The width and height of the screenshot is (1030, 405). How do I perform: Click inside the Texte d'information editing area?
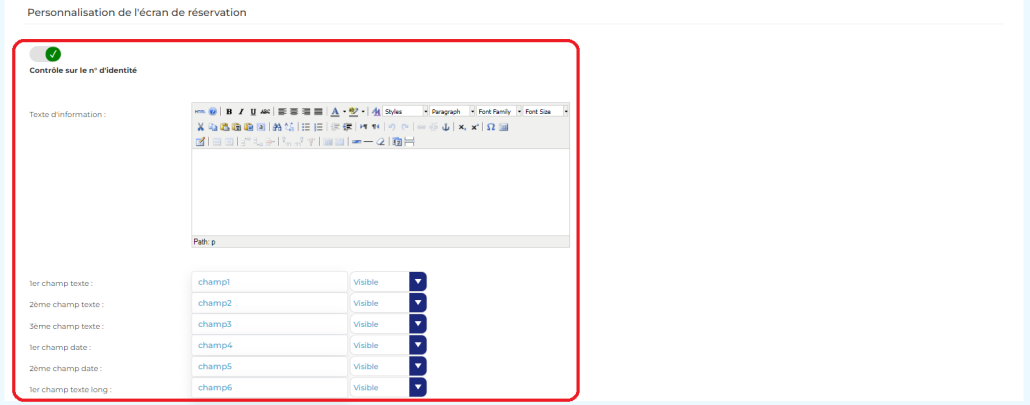[380, 190]
